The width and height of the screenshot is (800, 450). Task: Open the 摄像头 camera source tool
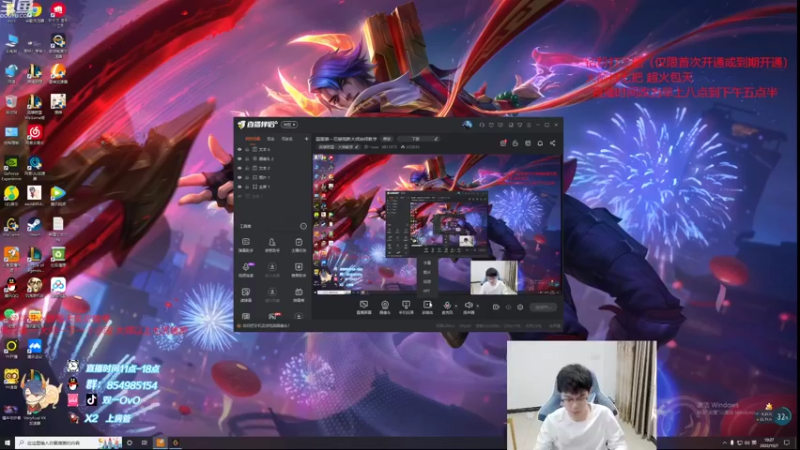click(x=385, y=307)
